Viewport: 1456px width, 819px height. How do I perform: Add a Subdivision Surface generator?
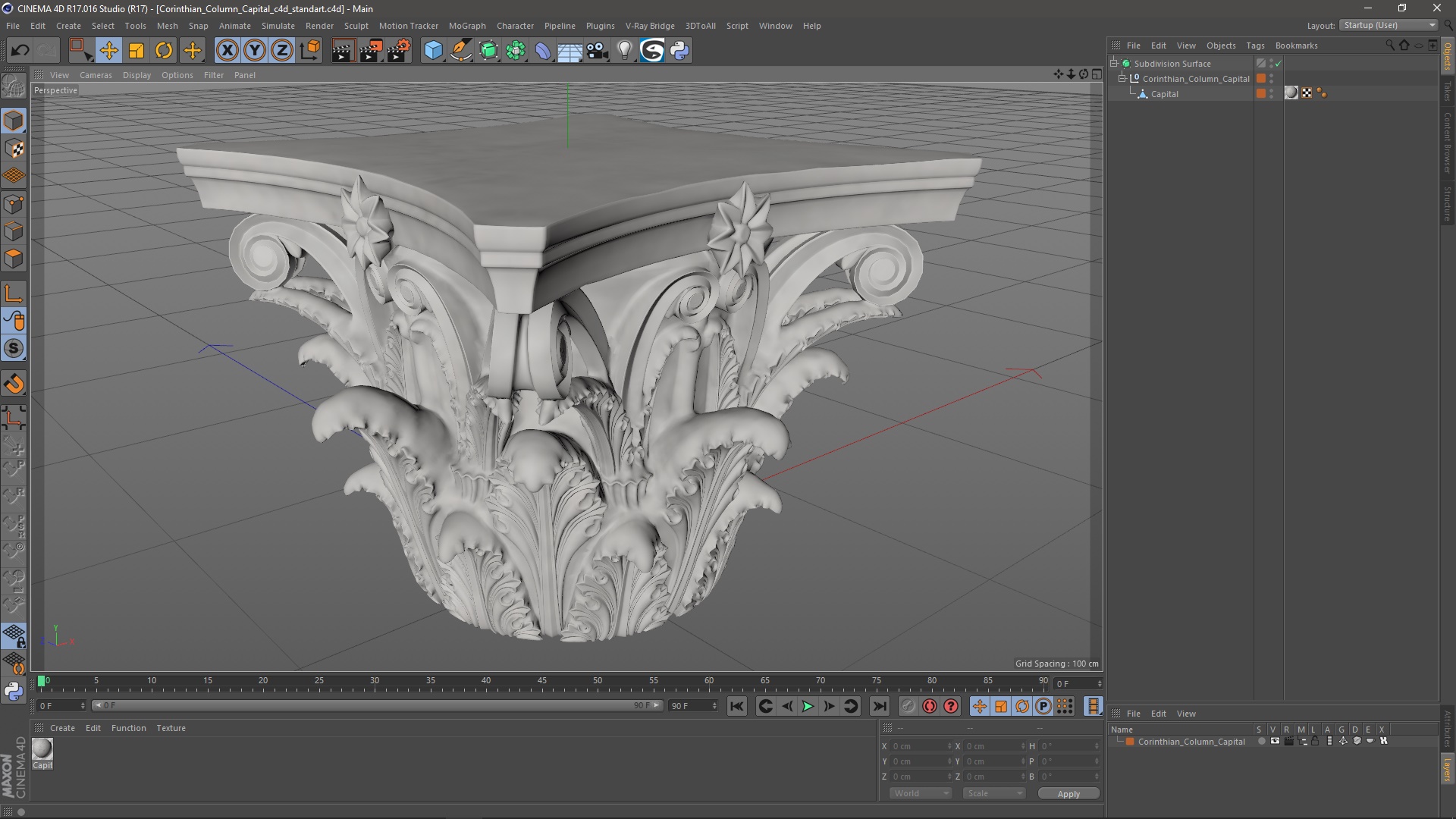(x=488, y=51)
